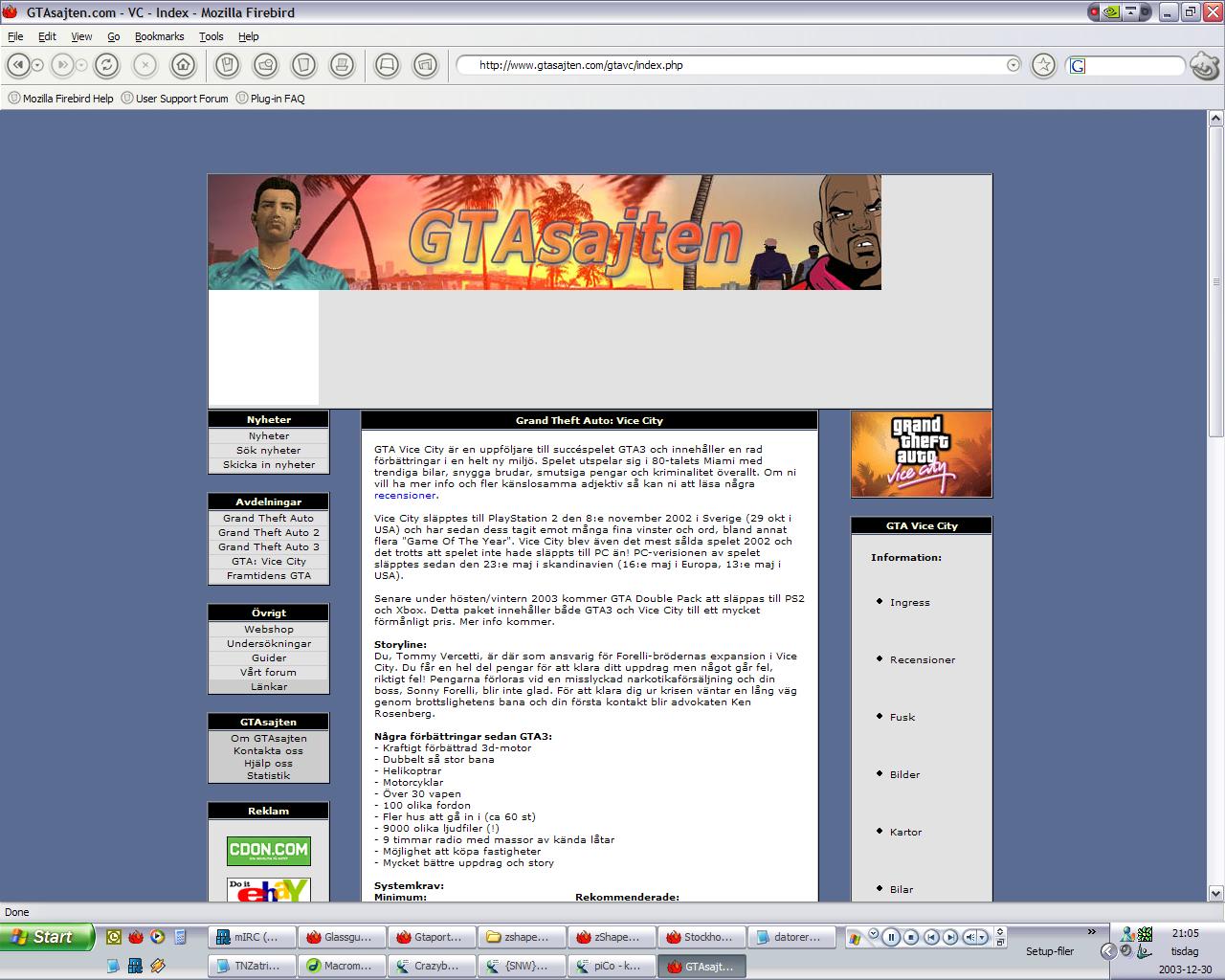Click the Forward navigation button

[61, 65]
